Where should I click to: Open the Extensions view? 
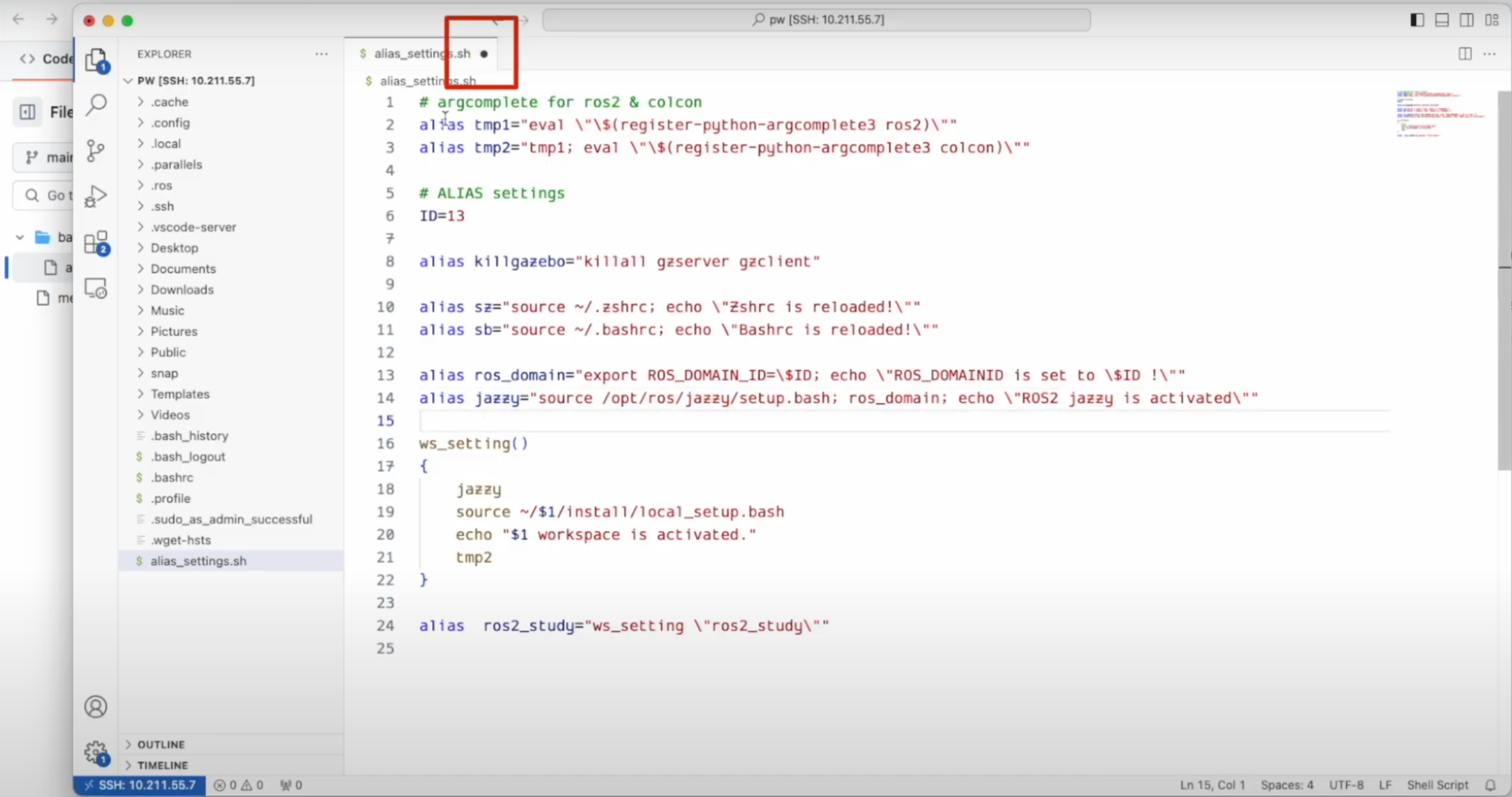[x=96, y=243]
